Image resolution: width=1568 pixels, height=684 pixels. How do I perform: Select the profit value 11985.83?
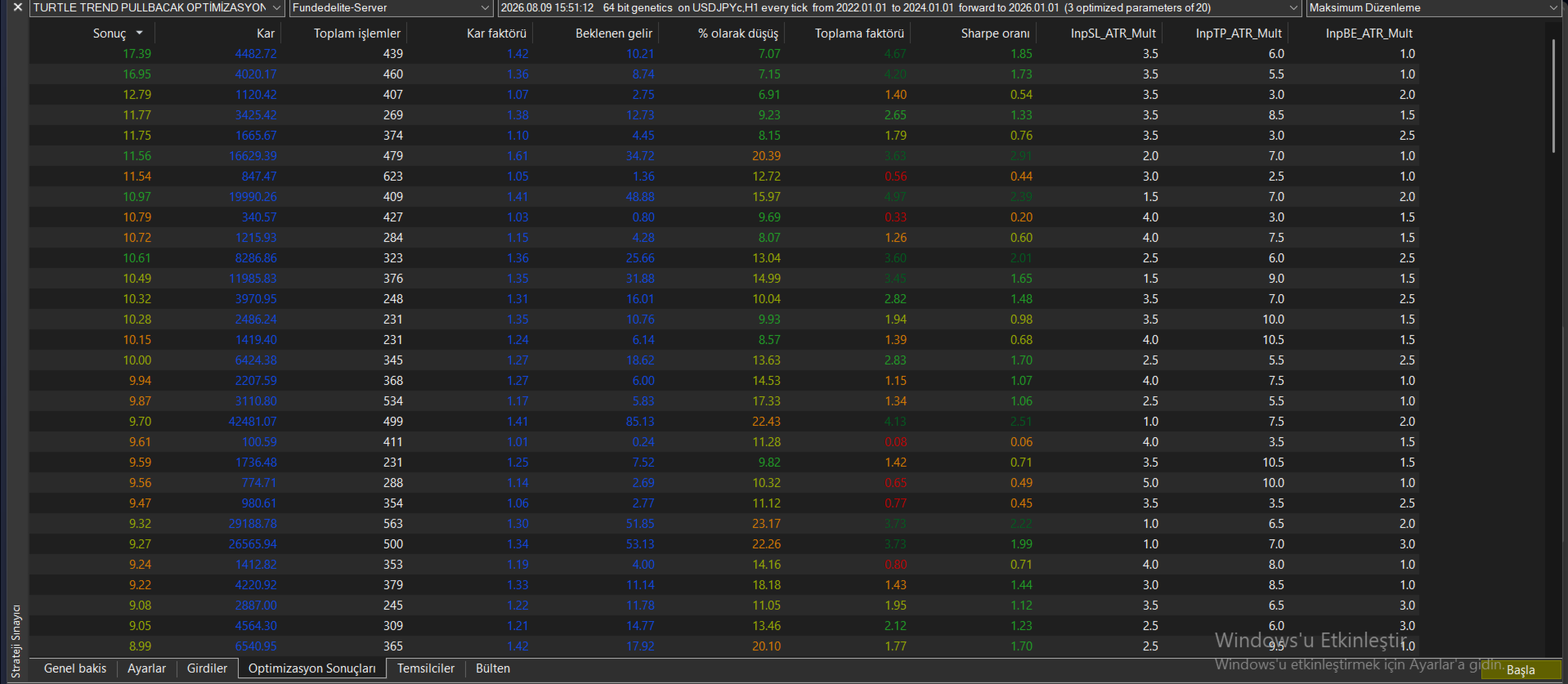pyautogui.click(x=253, y=279)
